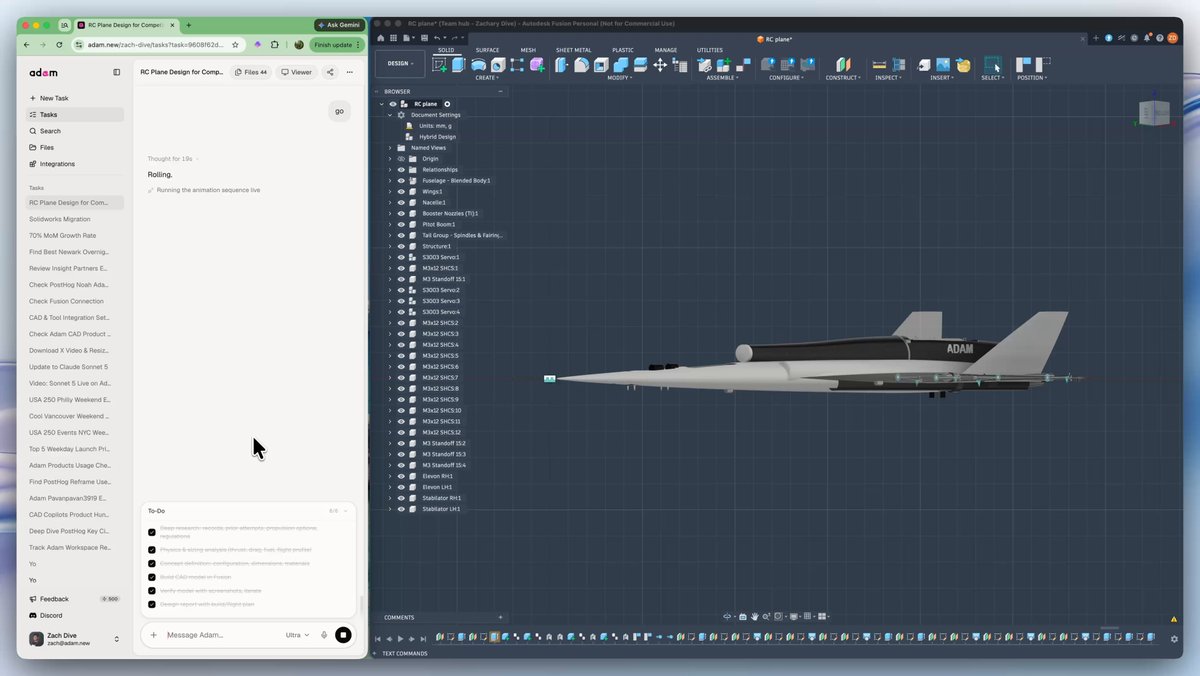This screenshot has height=676, width=1200.
Task: Toggle visibility of Nacelle:1 component
Action: pyautogui.click(x=401, y=202)
